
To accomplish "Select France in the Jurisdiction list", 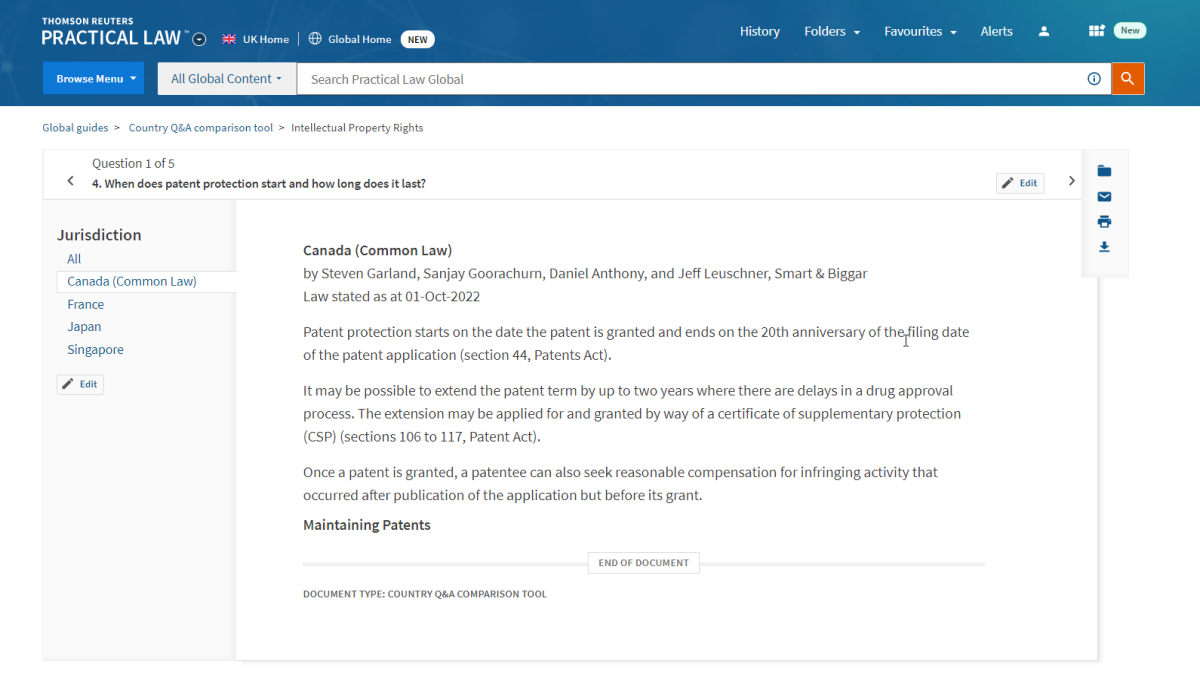I will 86,304.
